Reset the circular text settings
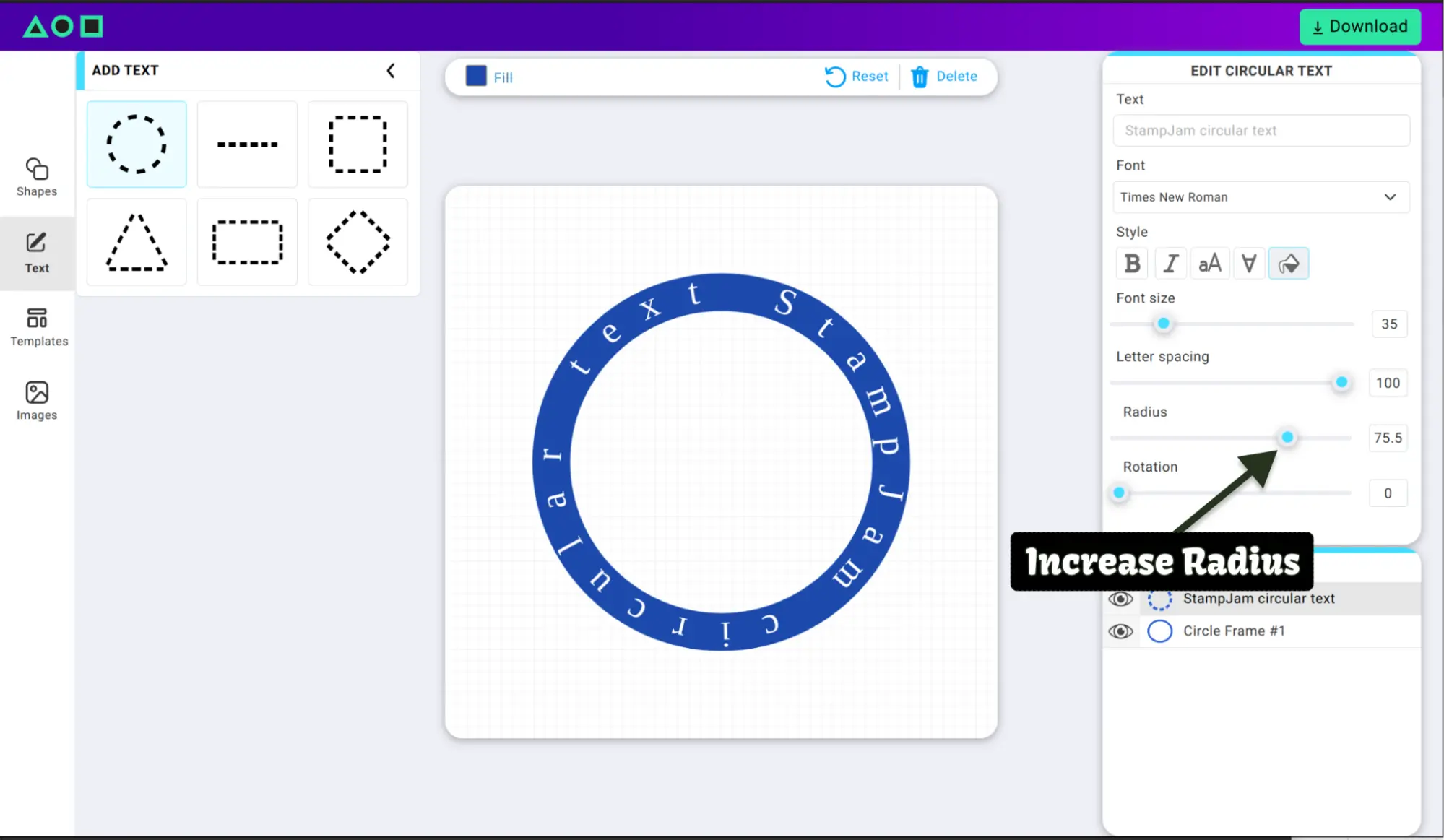Image resolution: width=1444 pixels, height=840 pixels. coord(857,77)
